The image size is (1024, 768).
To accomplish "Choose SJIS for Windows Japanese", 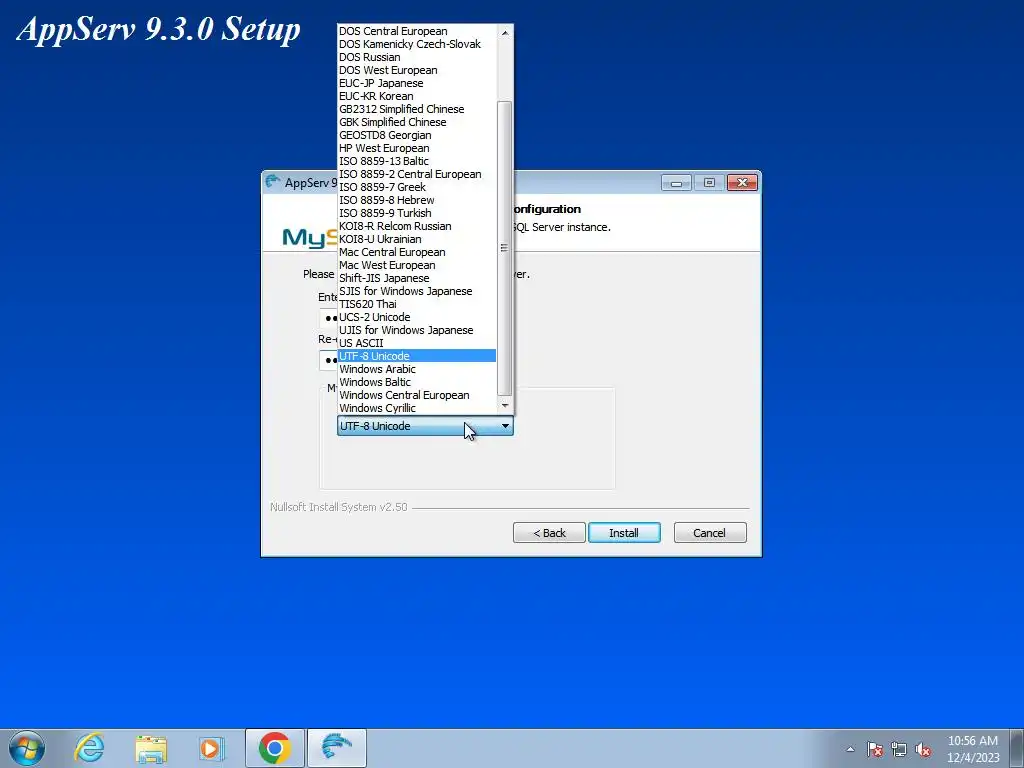I will 417,291.
